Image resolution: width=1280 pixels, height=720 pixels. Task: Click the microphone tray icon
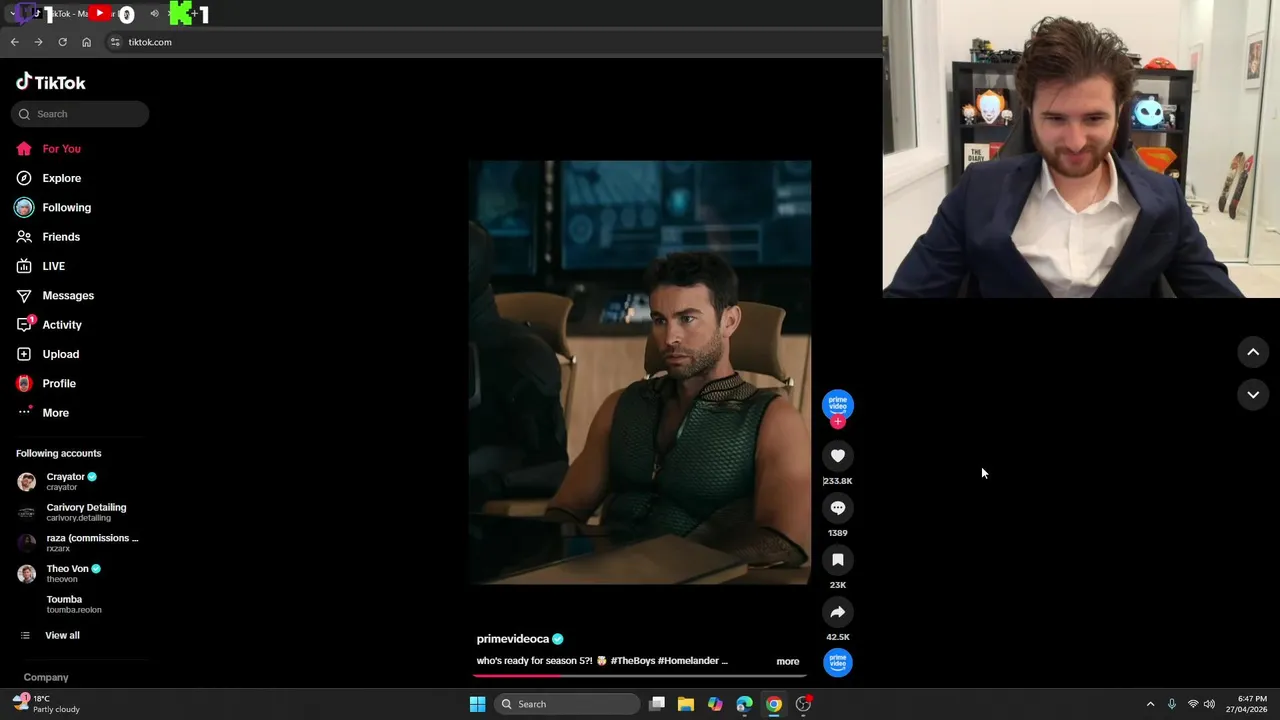point(1172,704)
